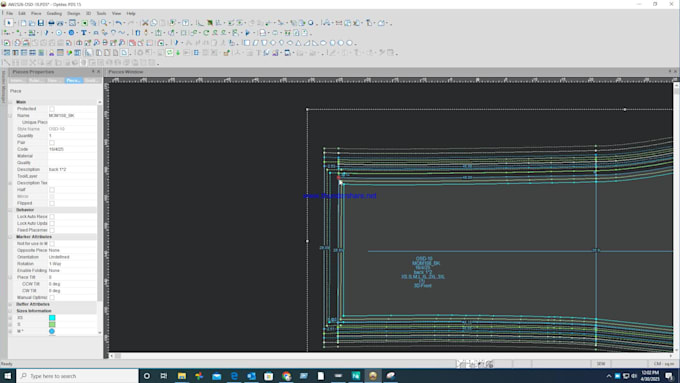Expand the Piece Tilt row

tap(11, 277)
